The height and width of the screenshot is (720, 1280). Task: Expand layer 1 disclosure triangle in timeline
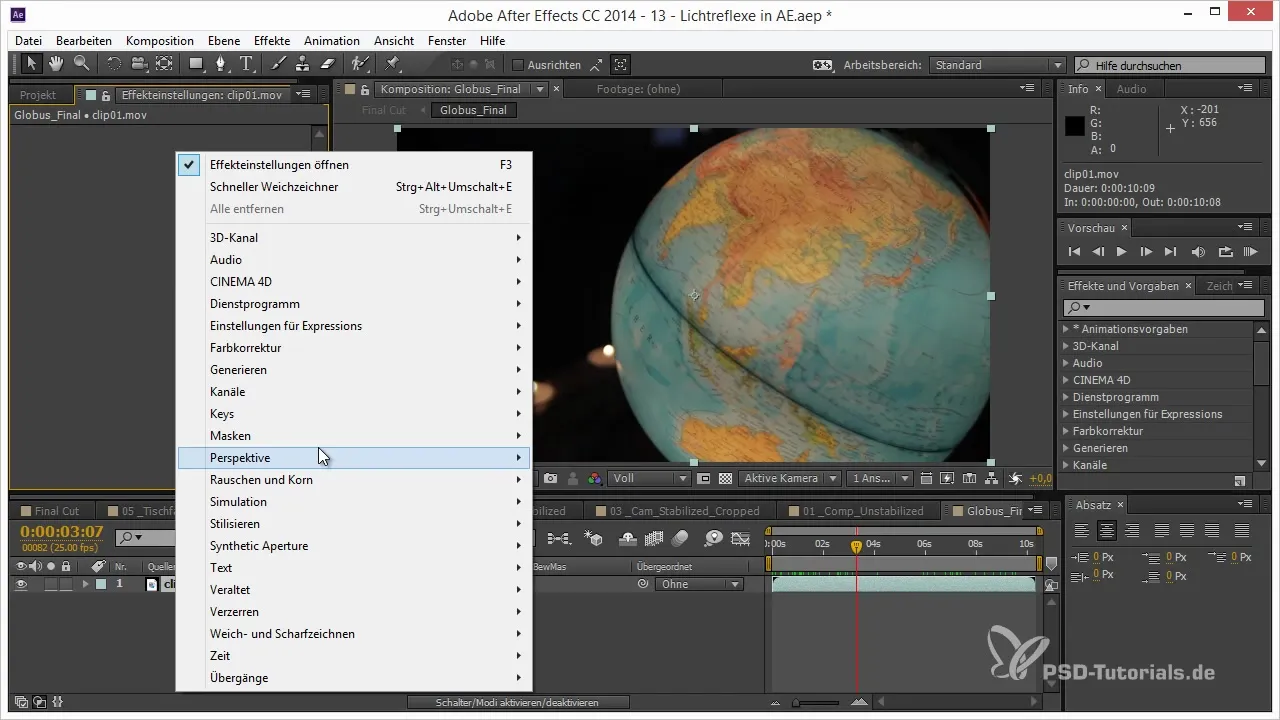coord(85,584)
